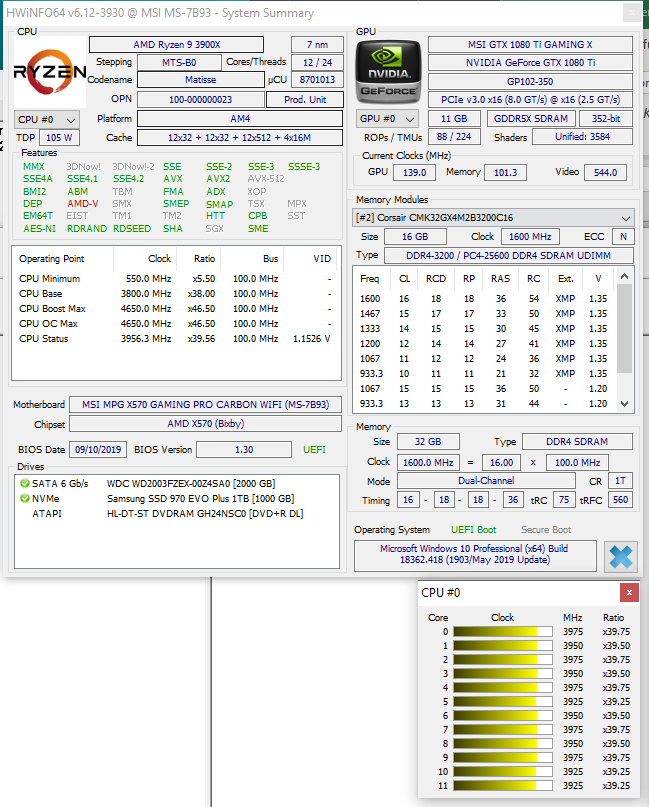Viewport: 649px width, 807px height.
Task: Click the MTS-B0 stepping field
Action: coord(179,63)
